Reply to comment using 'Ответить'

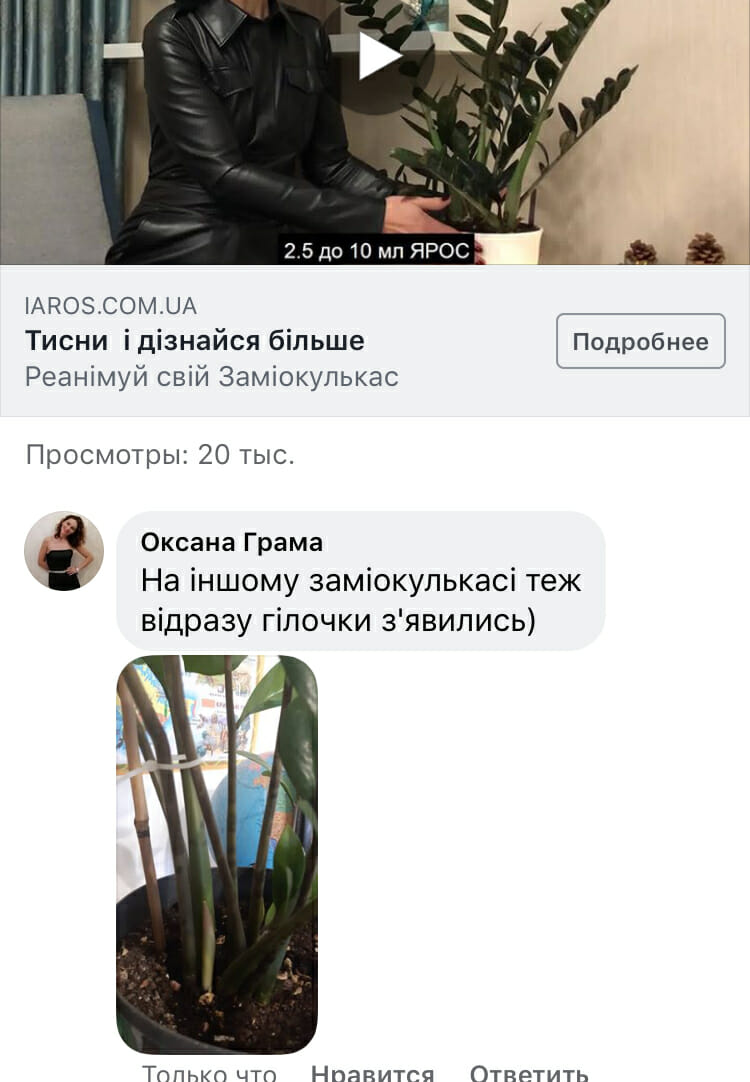pos(529,1072)
